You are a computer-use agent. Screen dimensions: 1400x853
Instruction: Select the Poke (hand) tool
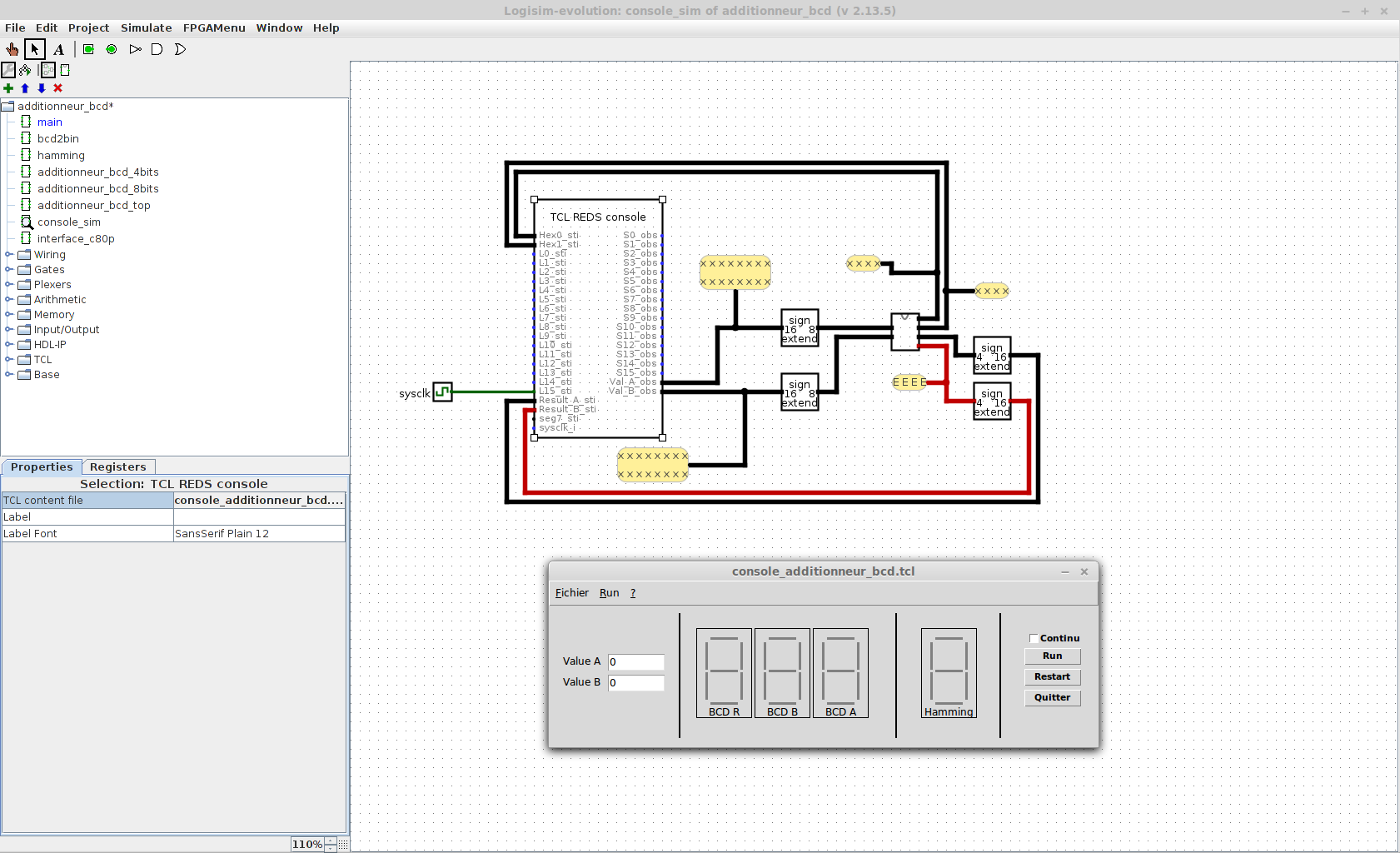click(12, 49)
